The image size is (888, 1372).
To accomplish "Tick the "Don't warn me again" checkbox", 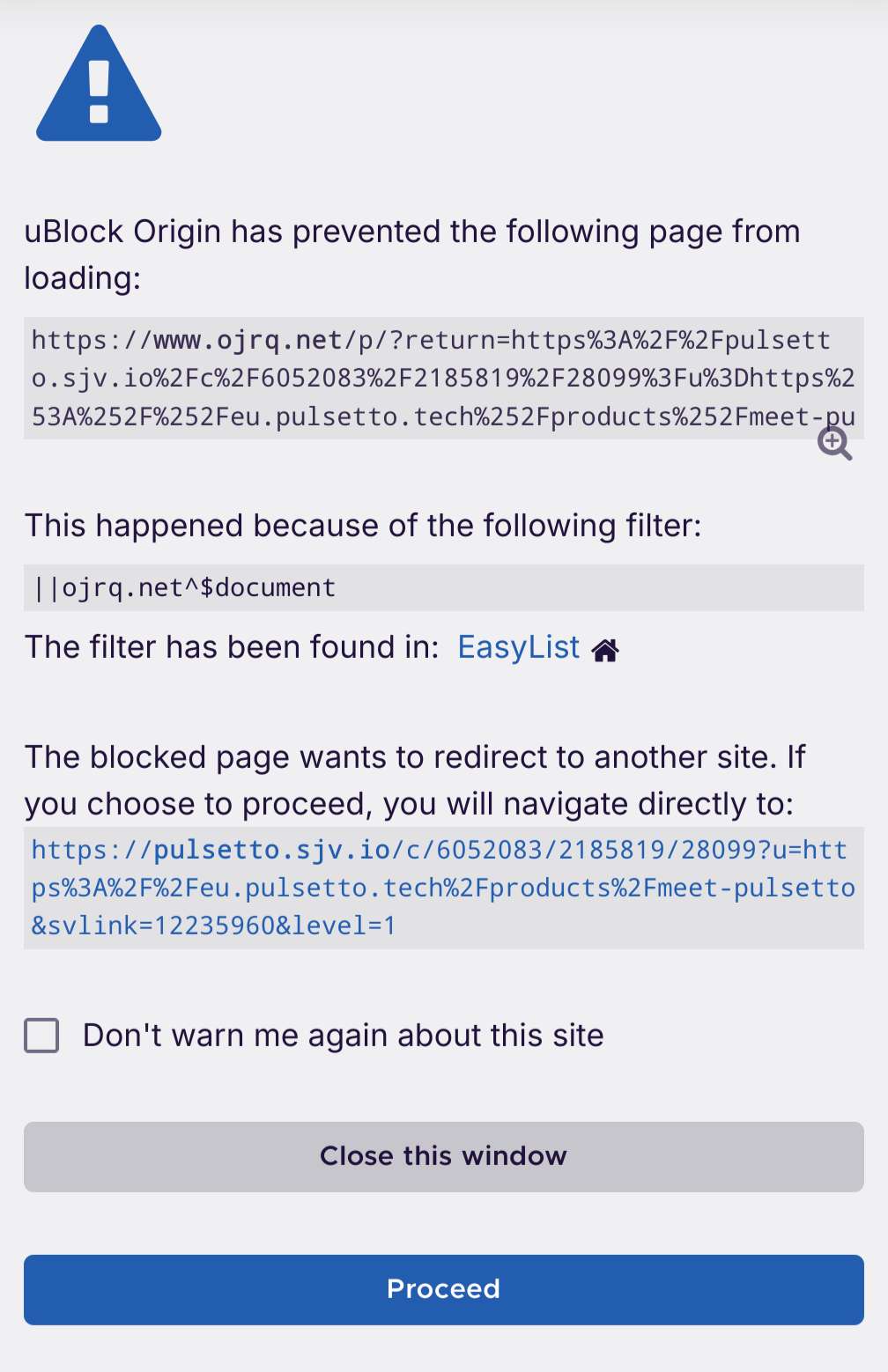I will pyautogui.click(x=41, y=1036).
